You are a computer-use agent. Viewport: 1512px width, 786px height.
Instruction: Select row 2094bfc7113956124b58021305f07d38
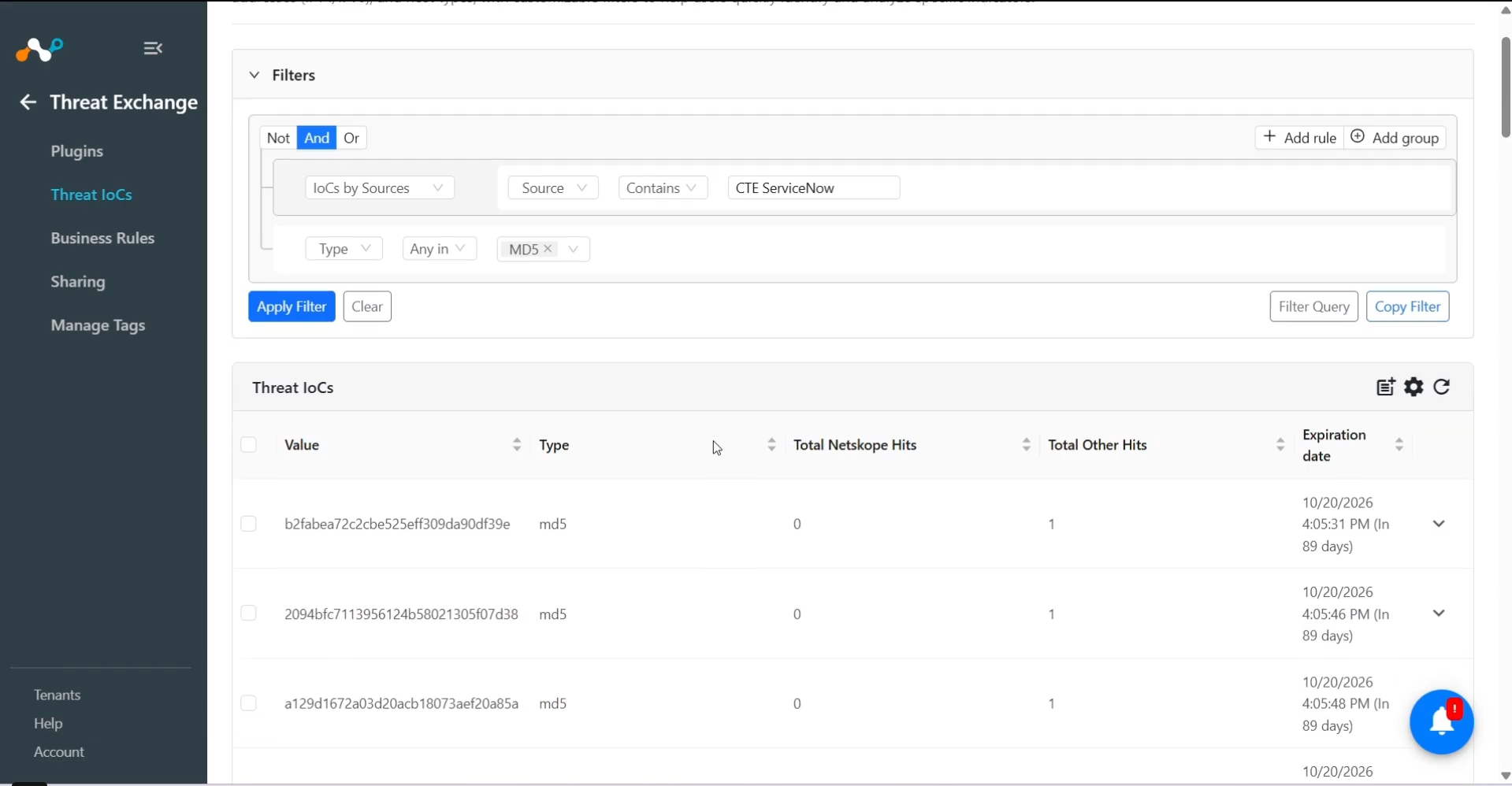coord(249,614)
